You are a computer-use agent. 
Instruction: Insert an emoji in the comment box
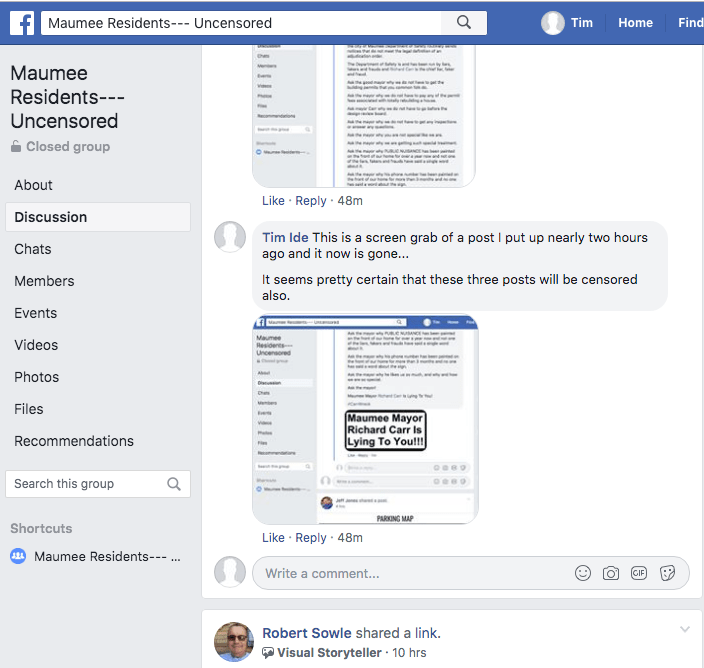click(582, 573)
